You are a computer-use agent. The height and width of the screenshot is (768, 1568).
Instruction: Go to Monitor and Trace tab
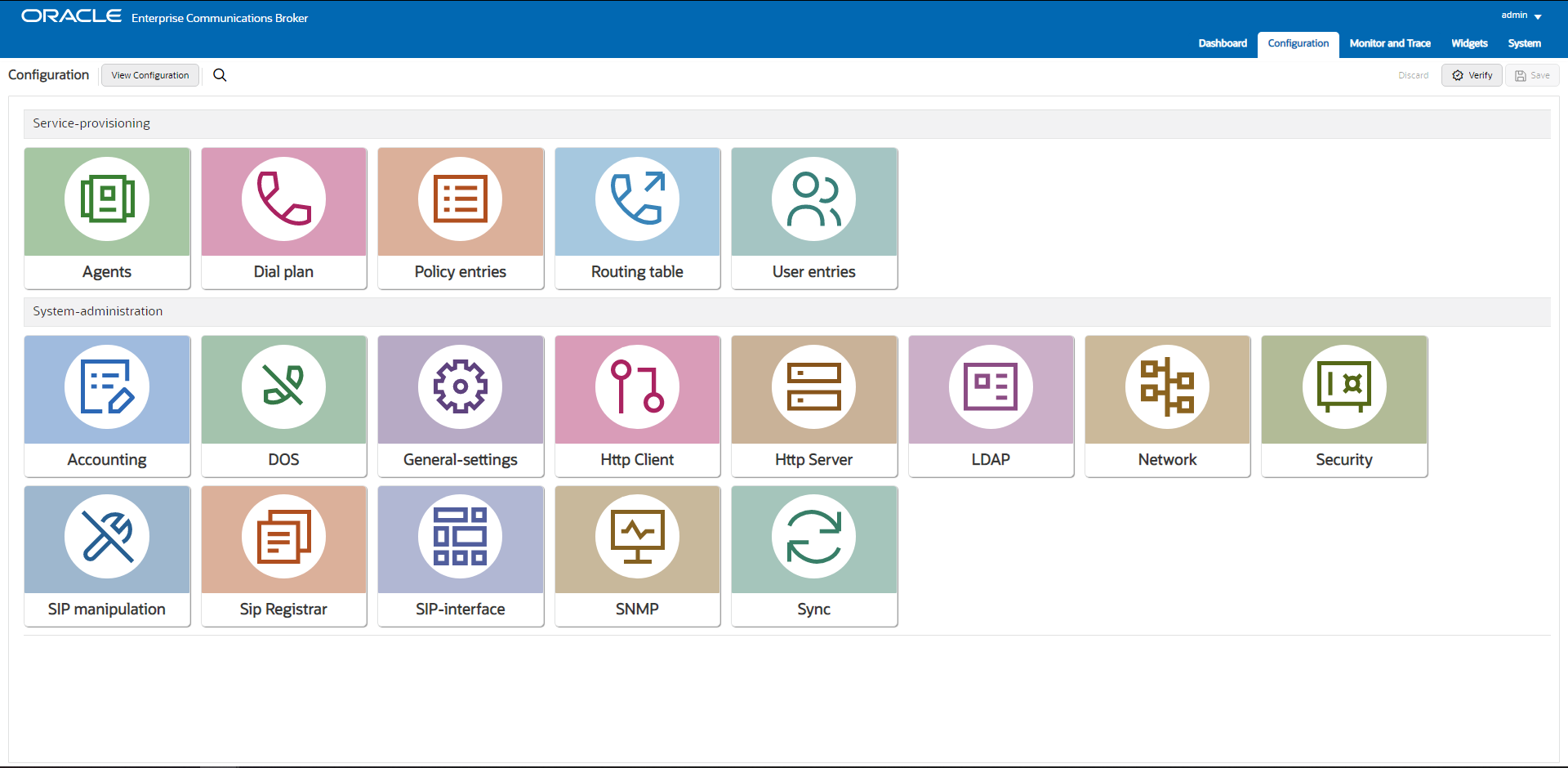[1390, 43]
